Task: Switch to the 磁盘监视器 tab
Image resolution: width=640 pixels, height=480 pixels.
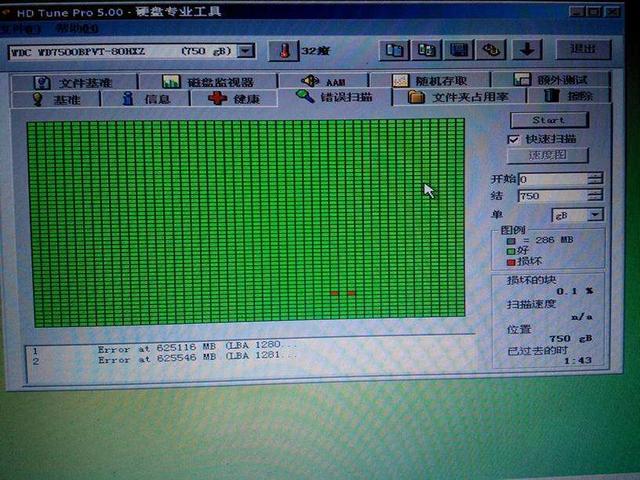Action: pos(210,82)
